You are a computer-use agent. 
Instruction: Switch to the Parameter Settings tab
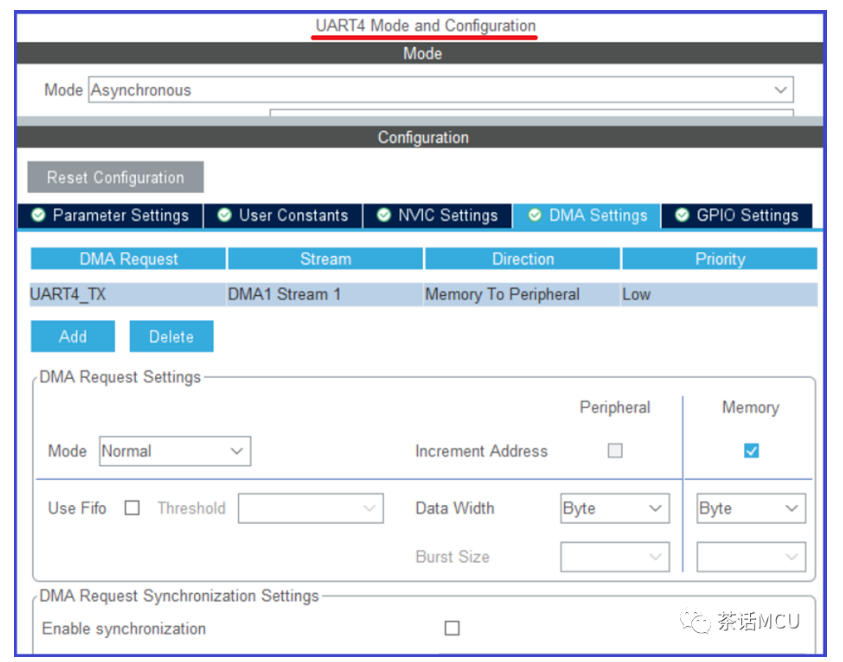tap(110, 216)
